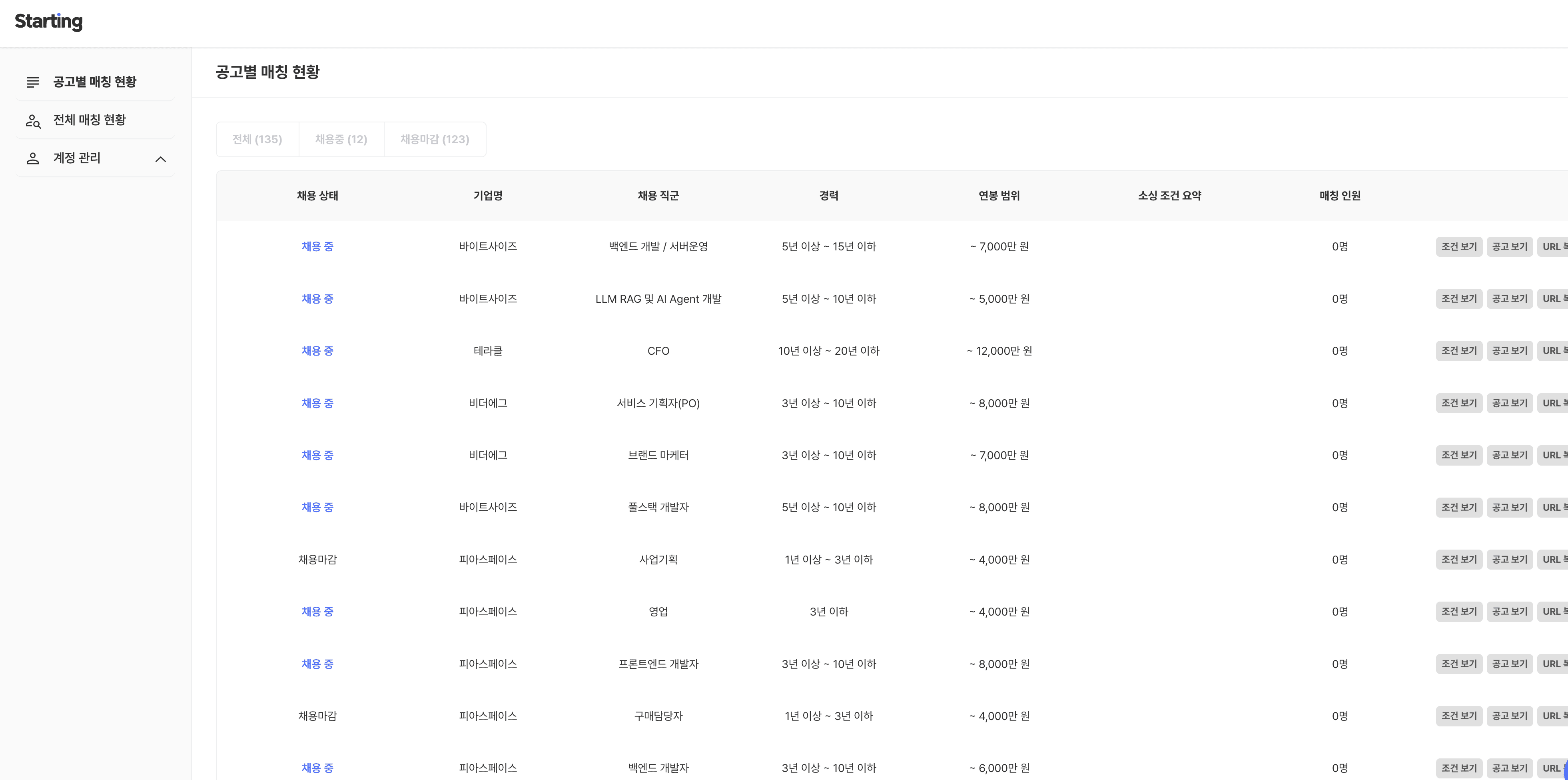Click the 연봉 범위 column header

(999, 196)
